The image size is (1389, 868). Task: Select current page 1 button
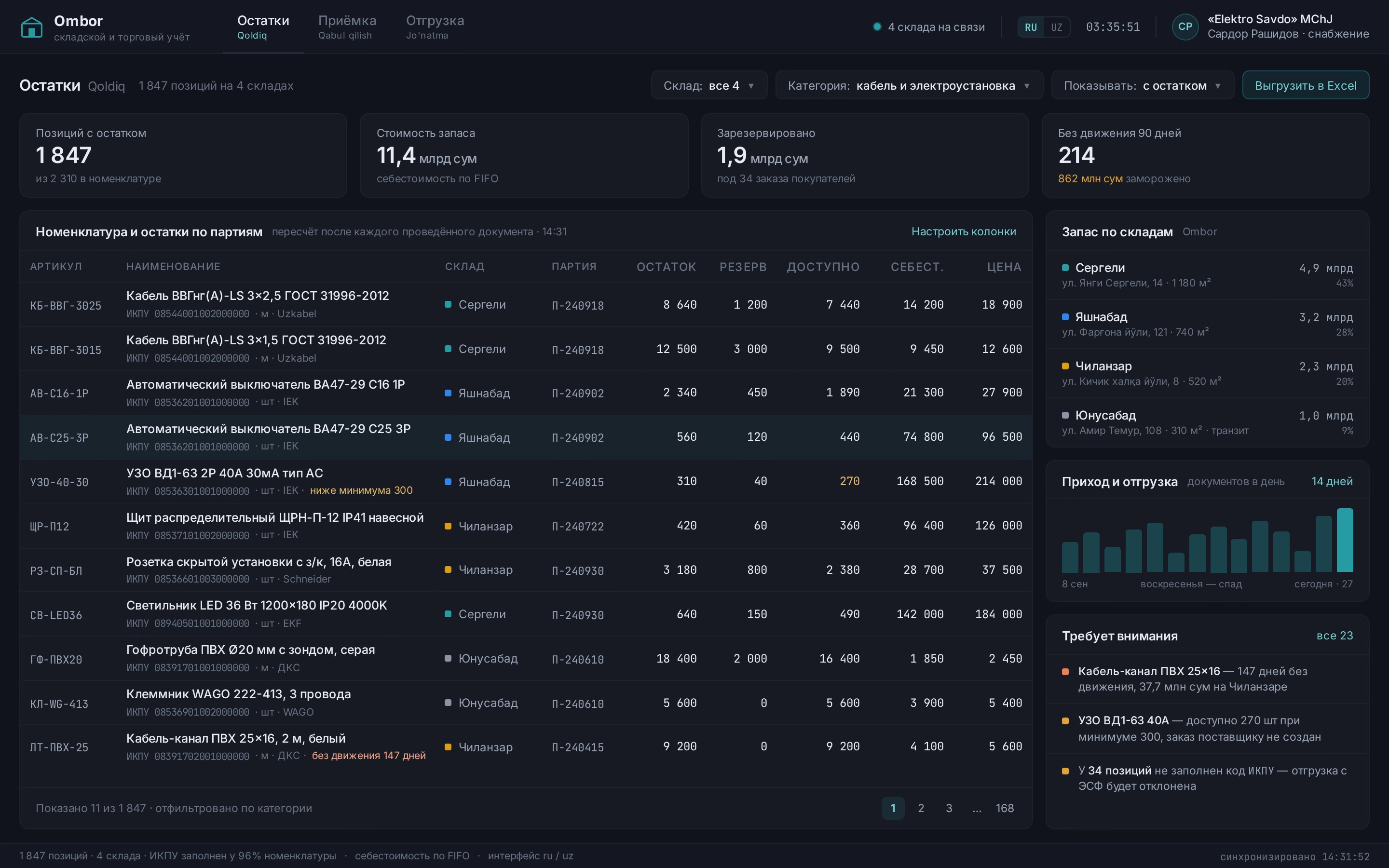[893, 808]
